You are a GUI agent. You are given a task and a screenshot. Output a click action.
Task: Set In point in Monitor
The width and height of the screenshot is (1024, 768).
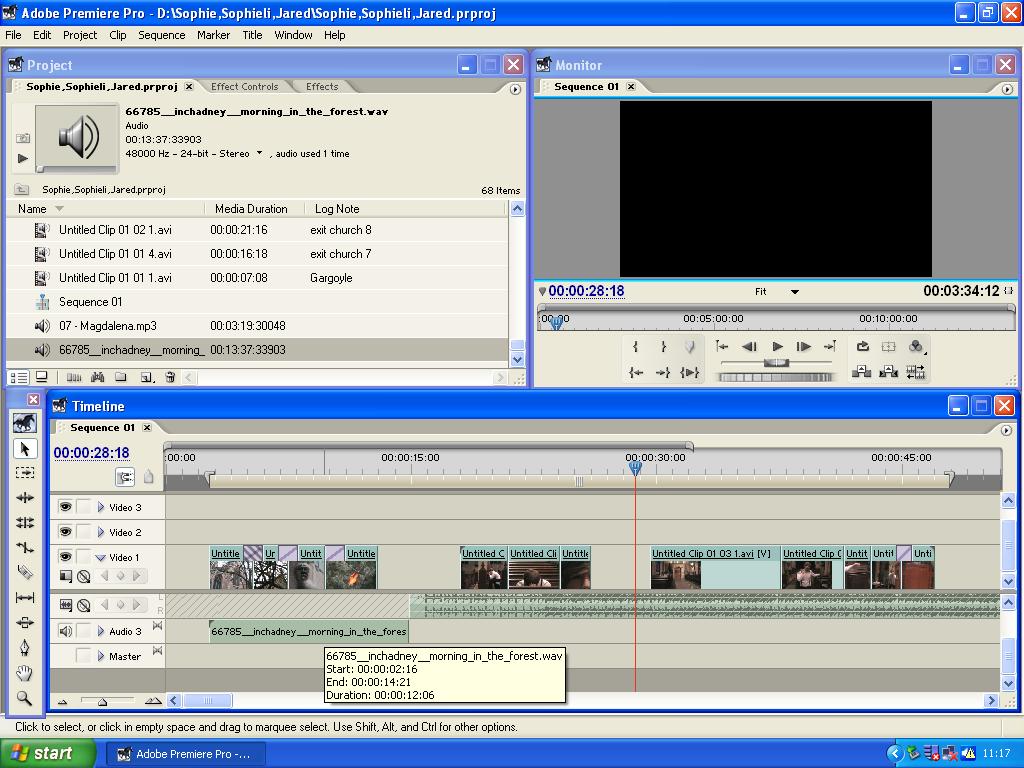(635, 347)
